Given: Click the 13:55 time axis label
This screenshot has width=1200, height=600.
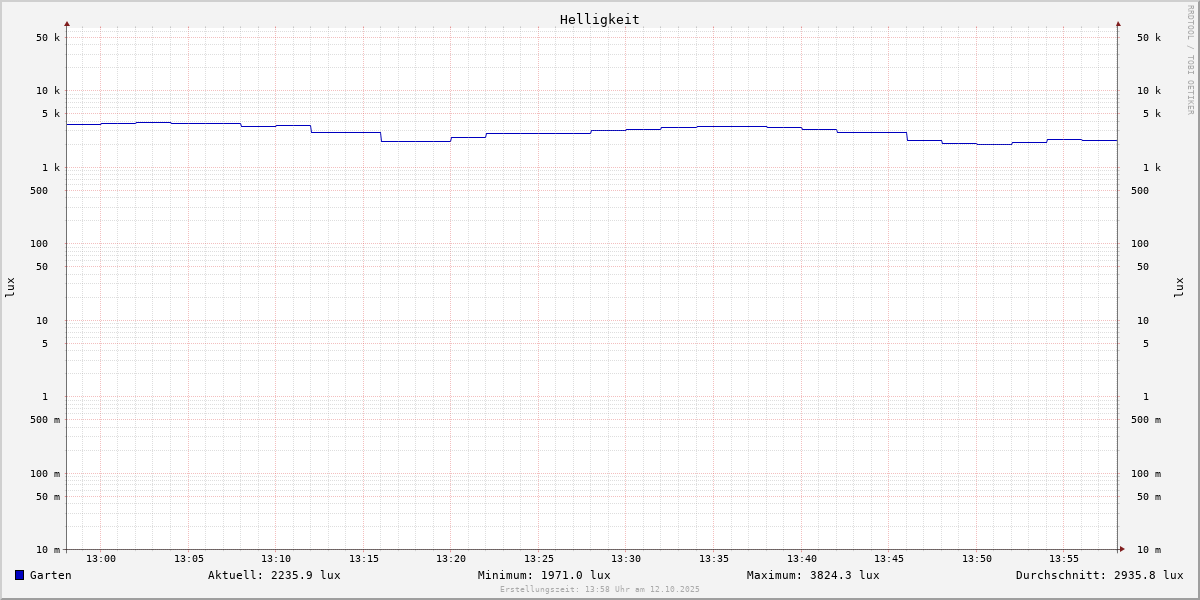Looking at the screenshot, I should pos(1064,559).
